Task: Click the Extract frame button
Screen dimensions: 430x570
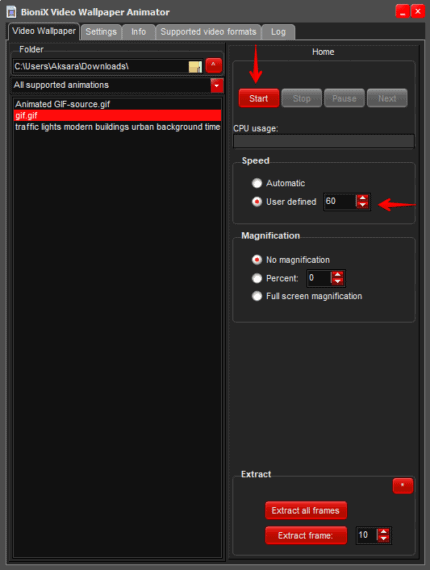Action: coord(306,535)
